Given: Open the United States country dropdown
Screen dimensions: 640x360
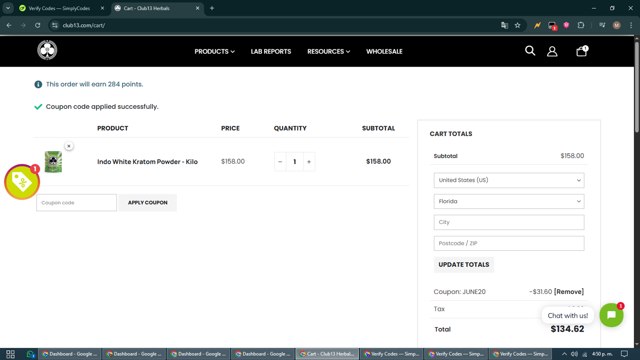Looking at the screenshot, I should 509,180.
